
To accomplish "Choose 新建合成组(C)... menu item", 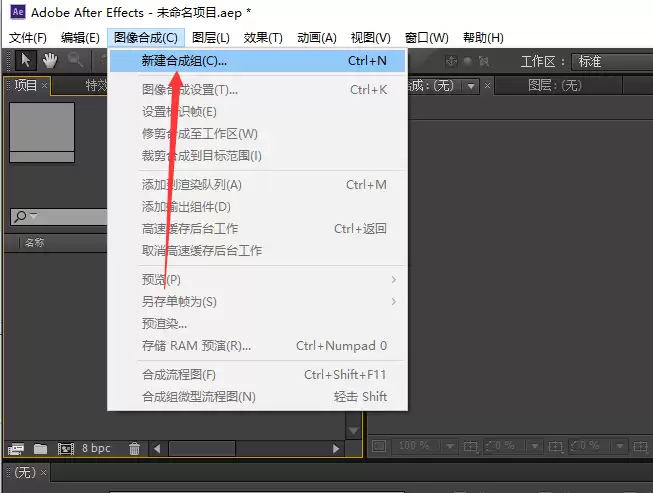I will (x=257, y=61).
